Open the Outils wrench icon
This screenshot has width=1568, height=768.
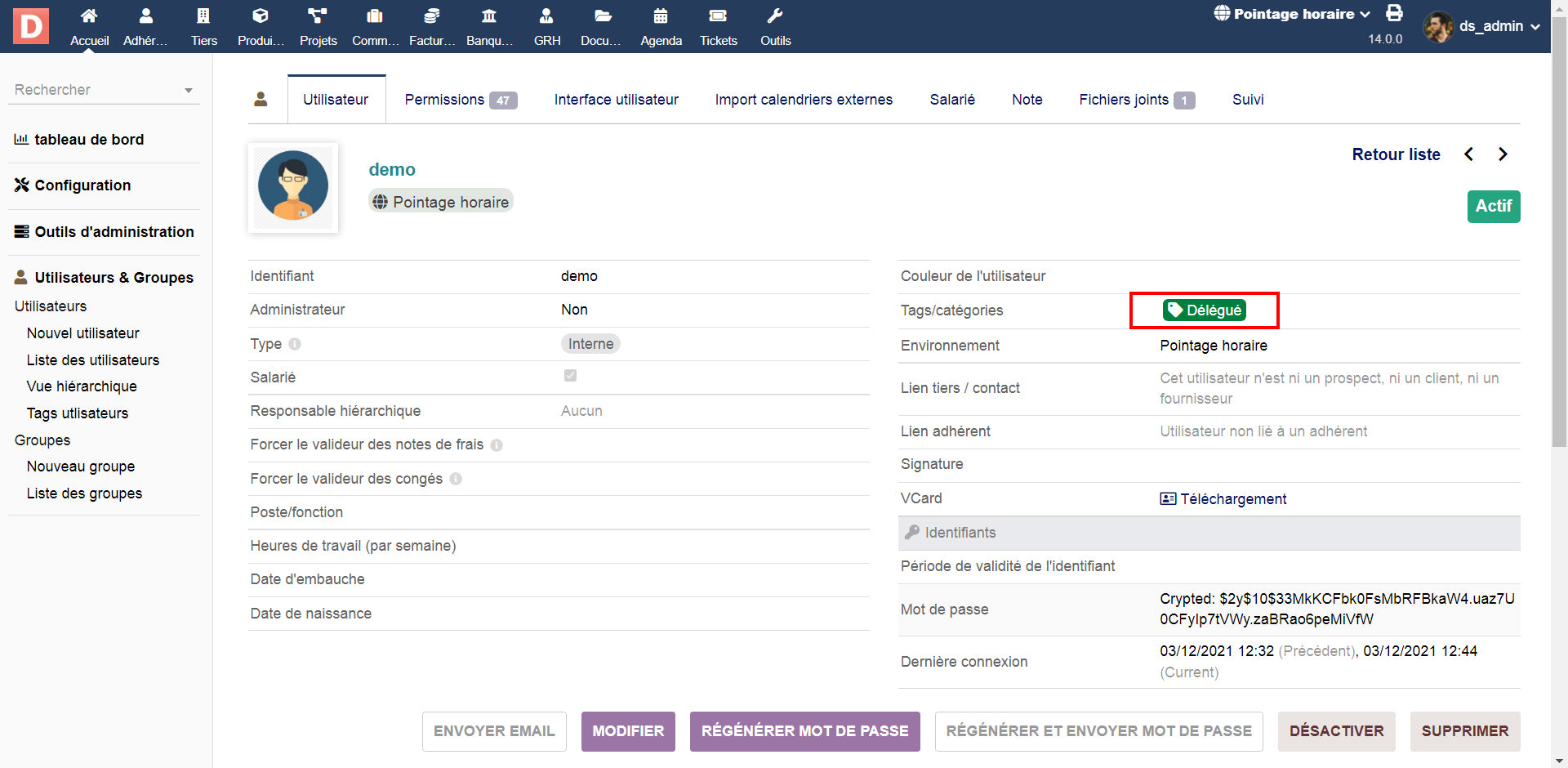point(775,16)
